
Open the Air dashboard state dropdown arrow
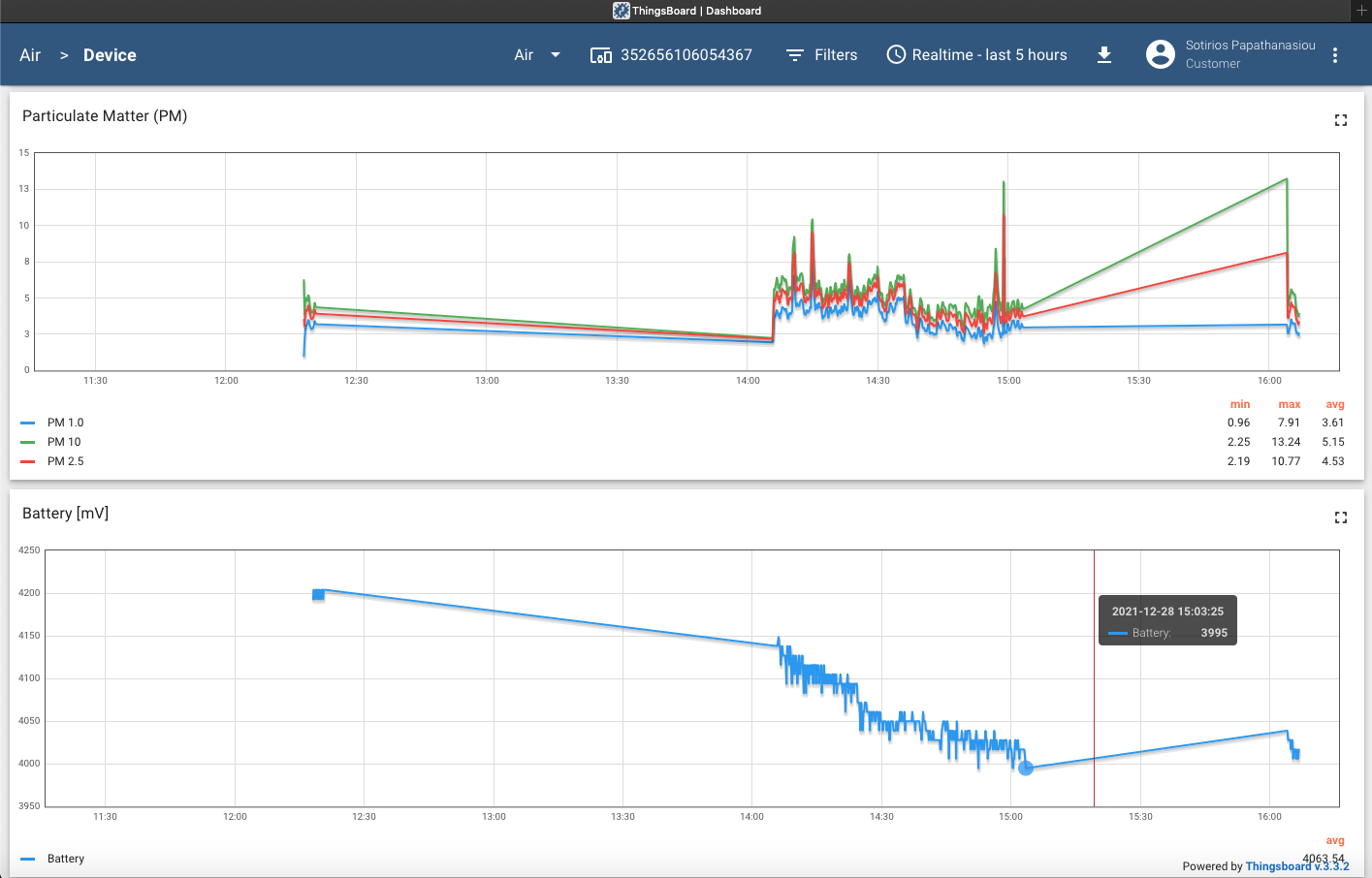(556, 55)
